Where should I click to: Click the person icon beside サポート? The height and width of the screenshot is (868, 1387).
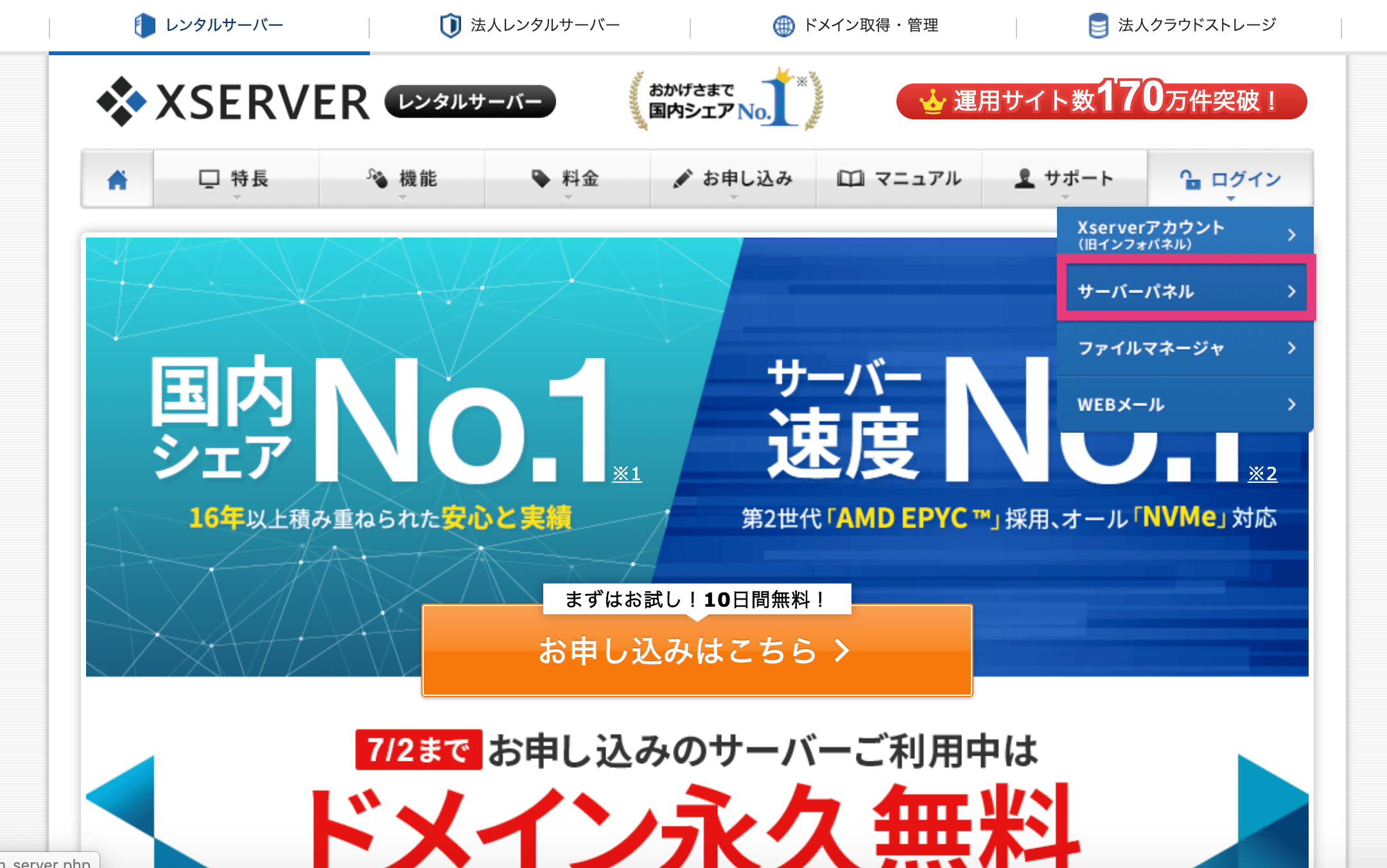click(x=1024, y=178)
